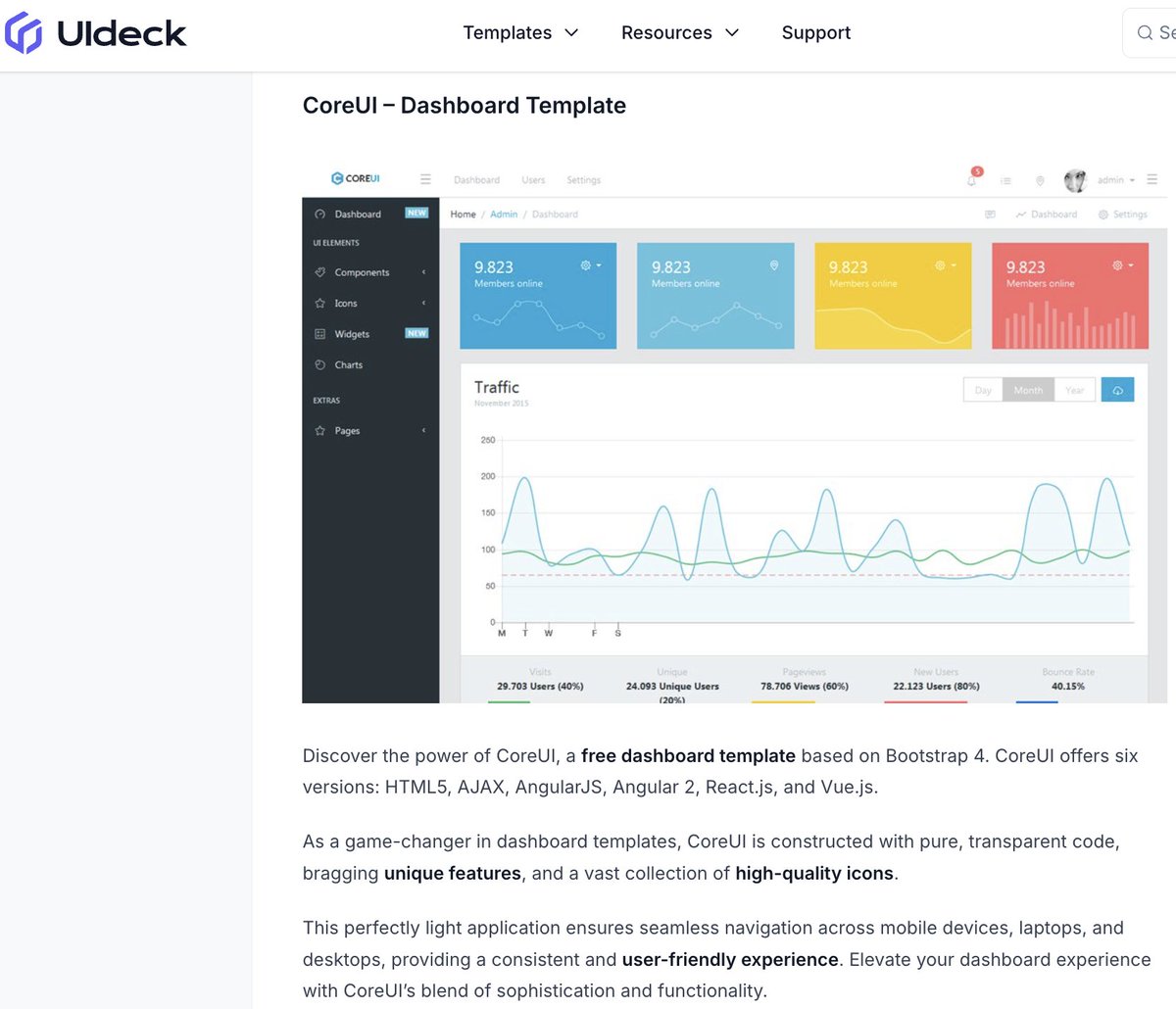Image resolution: width=1176 pixels, height=1009 pixels.
Task: Click the 22.123 Users progress bar
Action: pyautogui.click(x=926, y=701)
